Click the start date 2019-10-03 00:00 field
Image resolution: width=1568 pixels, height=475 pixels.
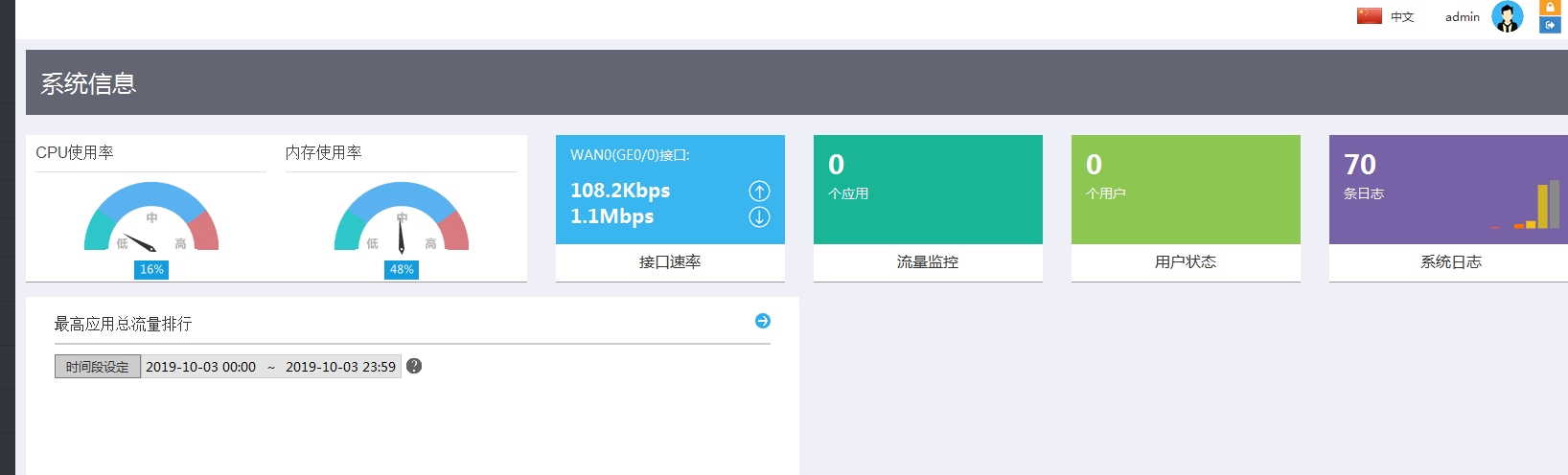(x=201, y=367)
